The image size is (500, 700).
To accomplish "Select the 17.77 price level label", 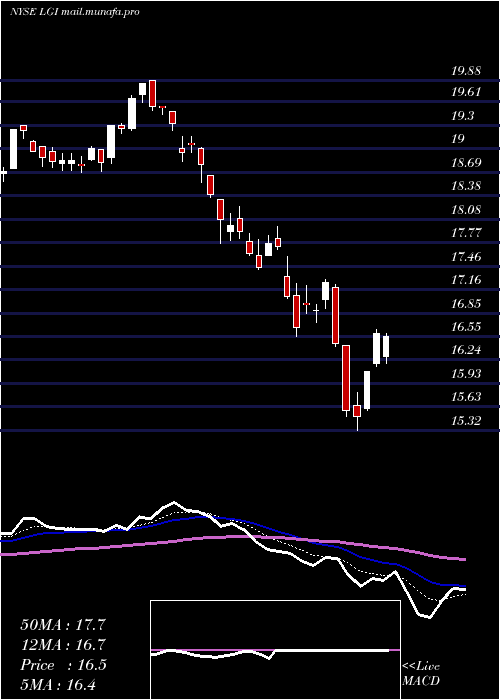I will point(466,233).
